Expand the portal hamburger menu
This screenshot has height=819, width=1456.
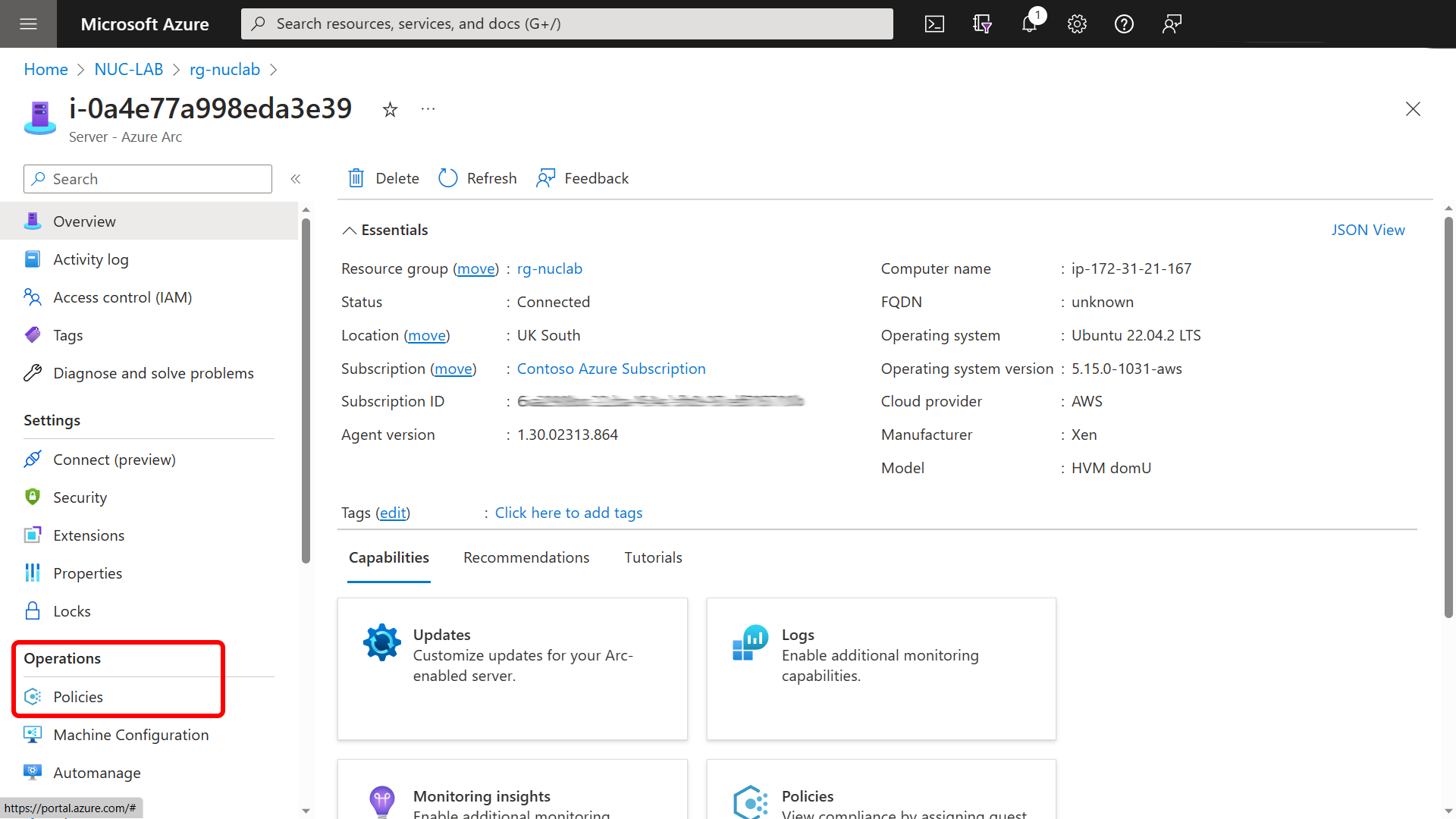pos(28,24)
